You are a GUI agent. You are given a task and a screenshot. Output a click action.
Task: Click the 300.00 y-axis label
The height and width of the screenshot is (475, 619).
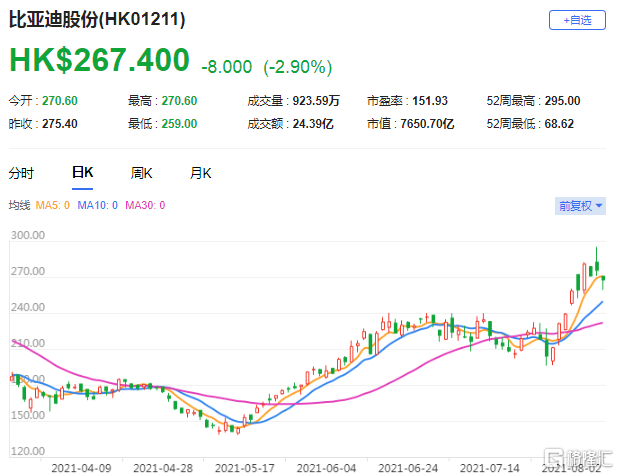(28, 235)
